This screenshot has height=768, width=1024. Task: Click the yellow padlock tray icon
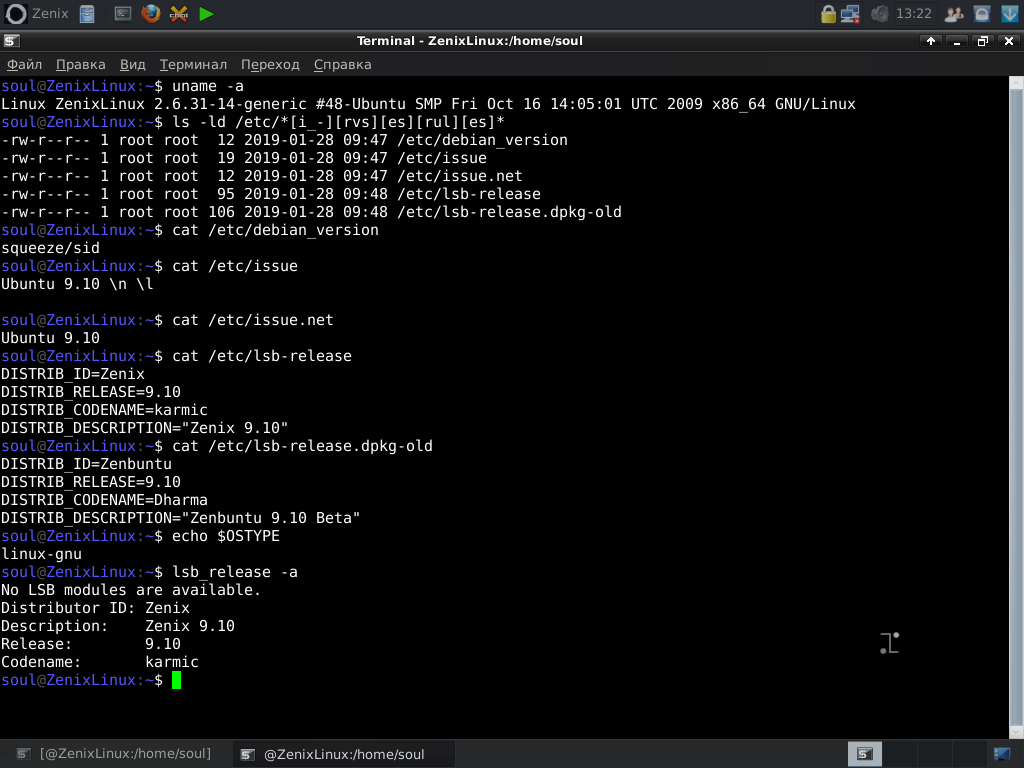tap(828, 14)
